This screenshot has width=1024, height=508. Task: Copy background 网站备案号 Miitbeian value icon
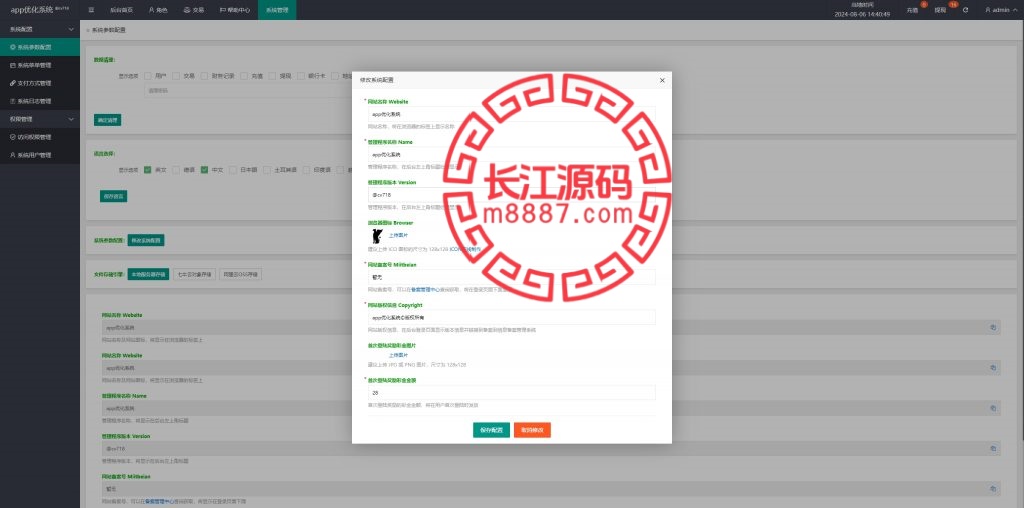coord(993,489)
